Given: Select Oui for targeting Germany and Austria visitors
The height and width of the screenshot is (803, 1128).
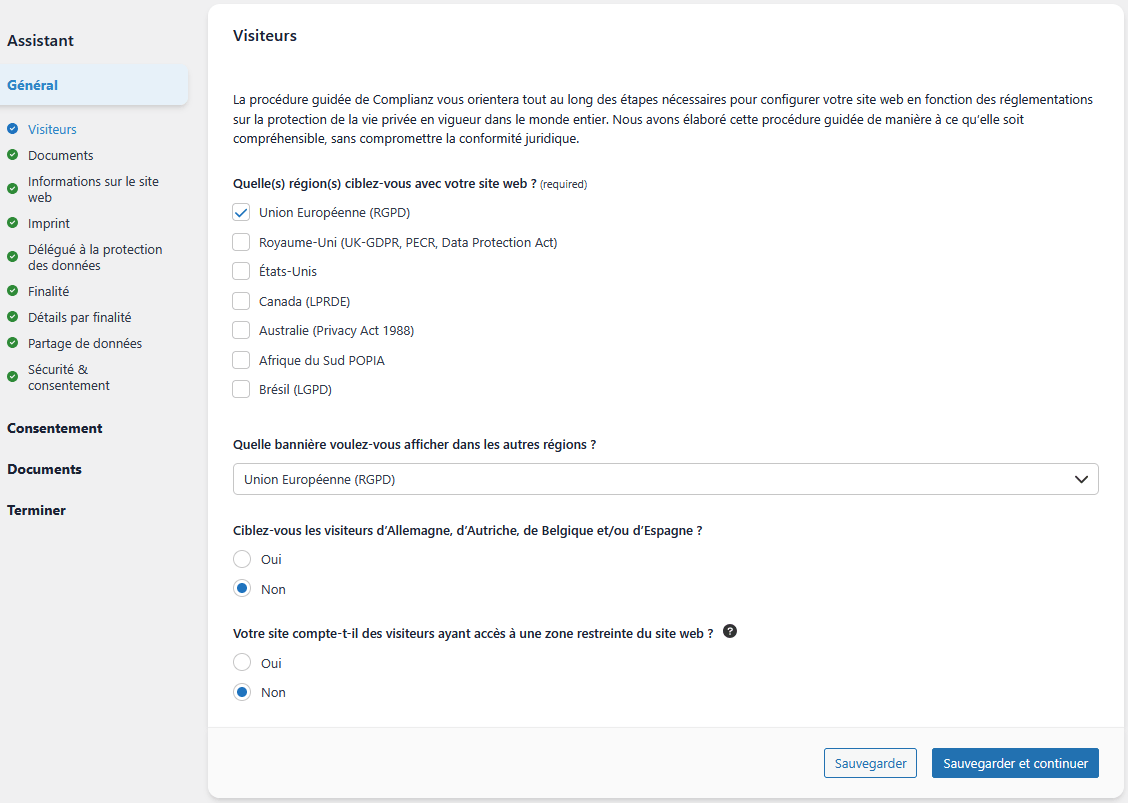Looking at the screenshot, I should coord(240,559).
